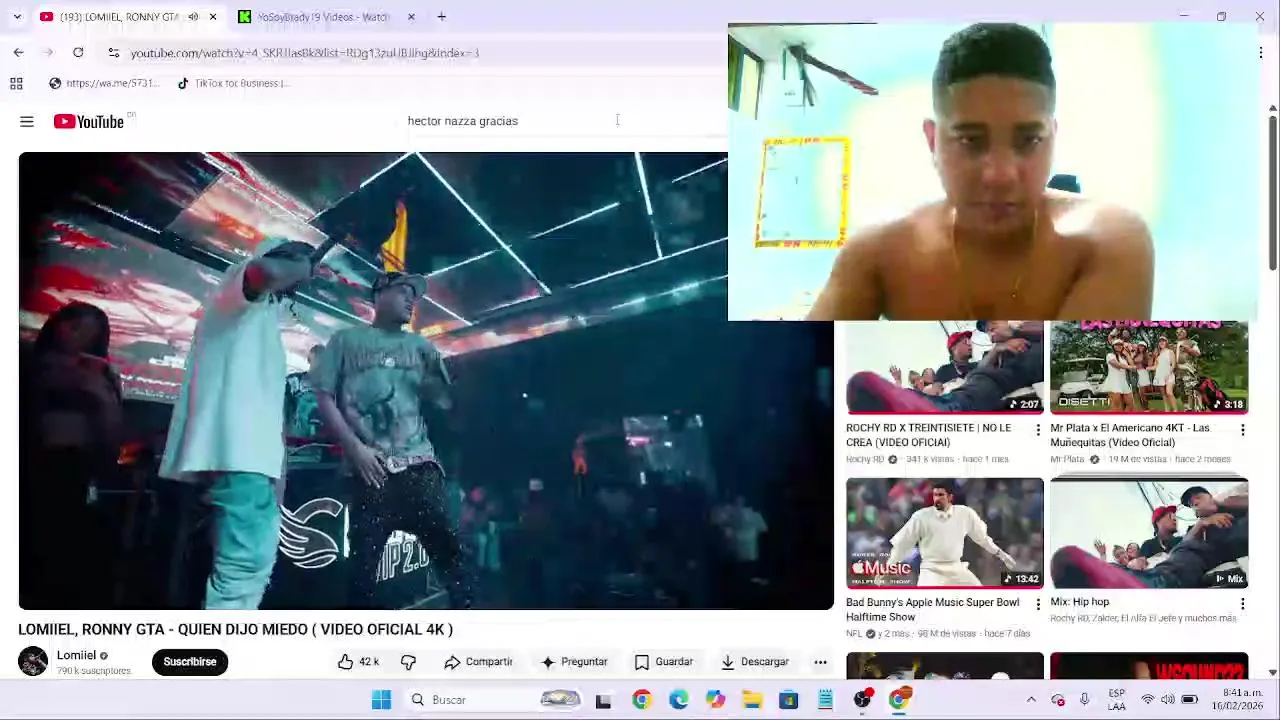Open Task View on the taskbar
The width and height of the screenshot is (1280, 720).
(x=603, y=700)
